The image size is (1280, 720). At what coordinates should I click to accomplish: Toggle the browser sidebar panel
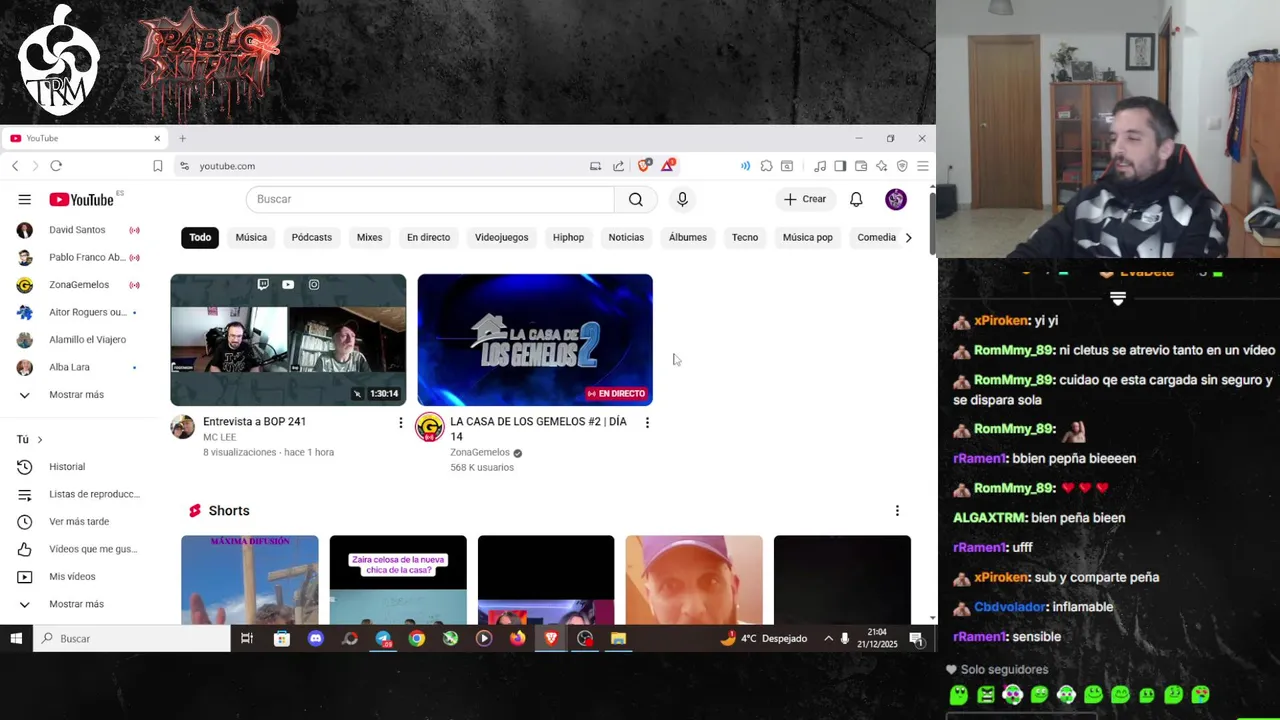click(840, 166)
